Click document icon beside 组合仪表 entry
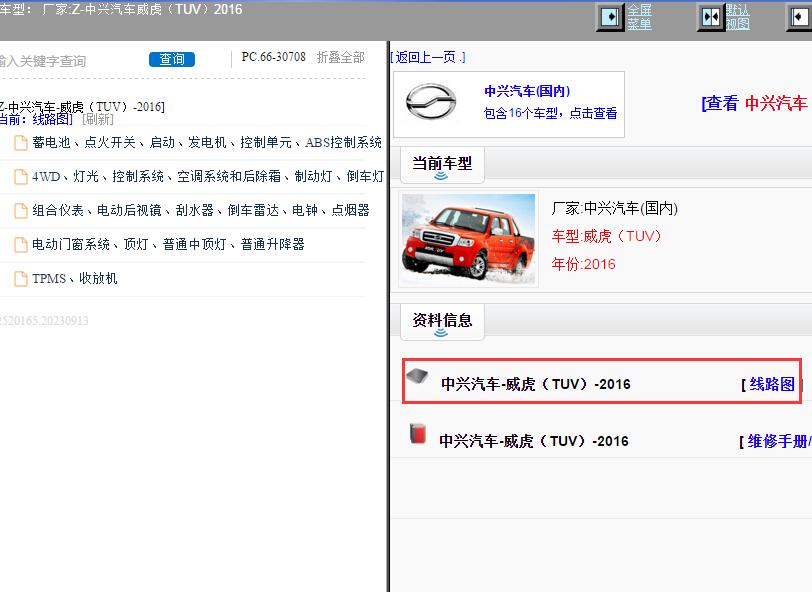 pos(21,211)
